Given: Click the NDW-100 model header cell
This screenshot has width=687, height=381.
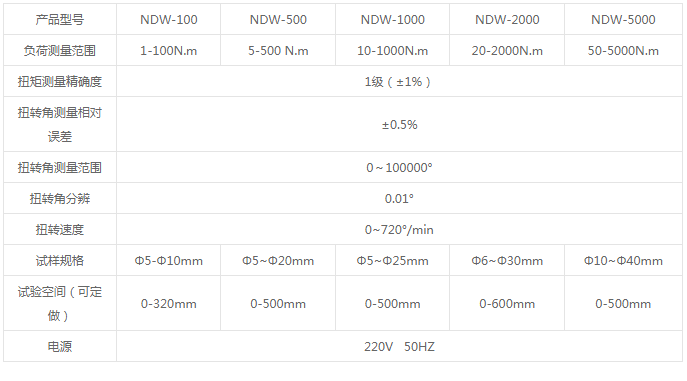Looking at the screenshot, I should pos(169,20).
